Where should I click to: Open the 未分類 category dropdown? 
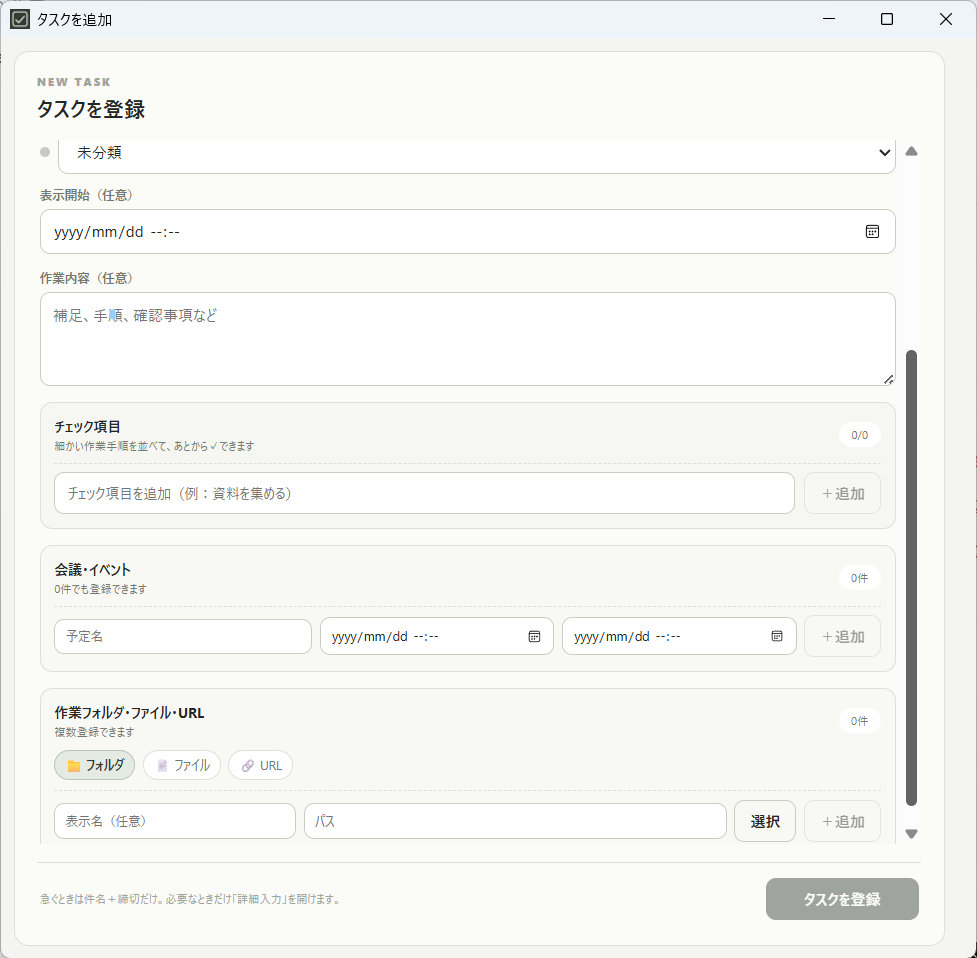click(477, 153)
